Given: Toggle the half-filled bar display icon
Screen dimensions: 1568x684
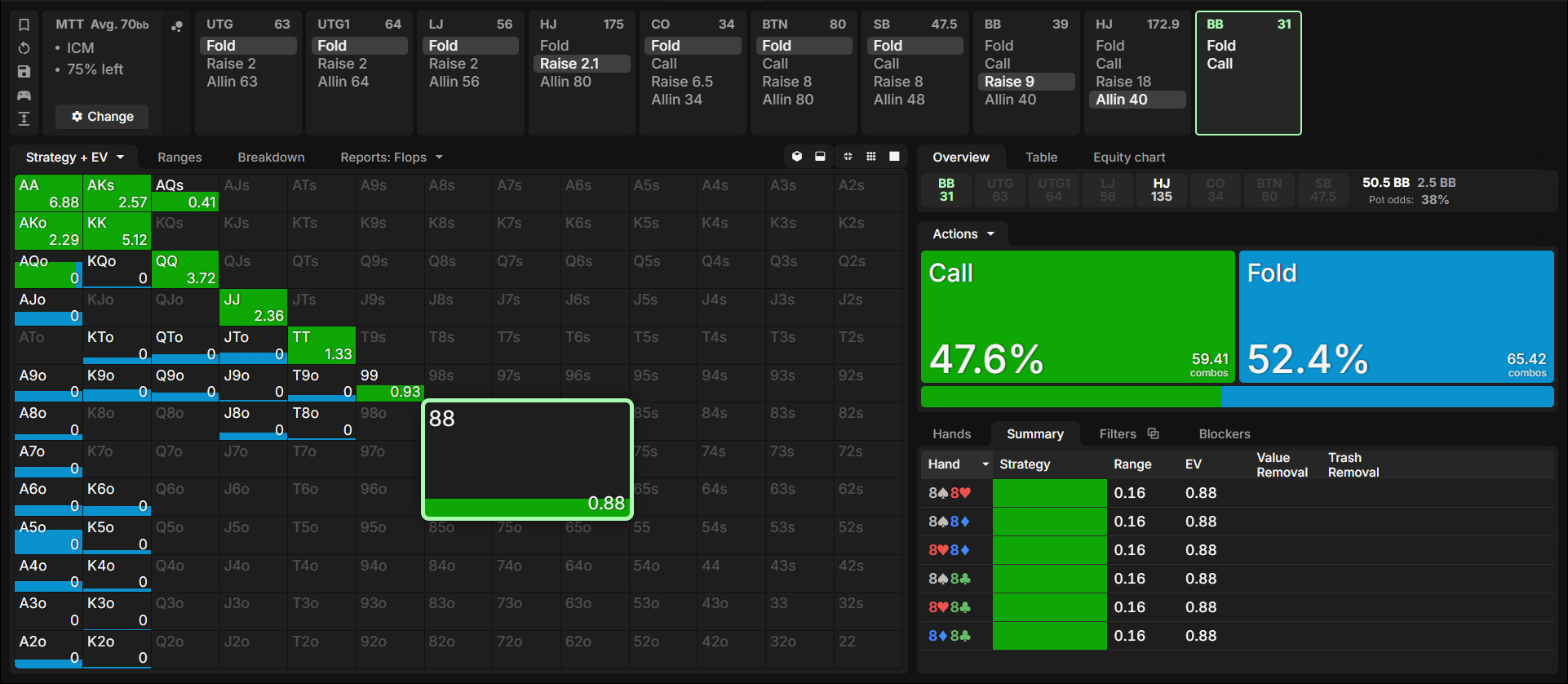Looking at the screenshot, I should (x=820, y=157).
